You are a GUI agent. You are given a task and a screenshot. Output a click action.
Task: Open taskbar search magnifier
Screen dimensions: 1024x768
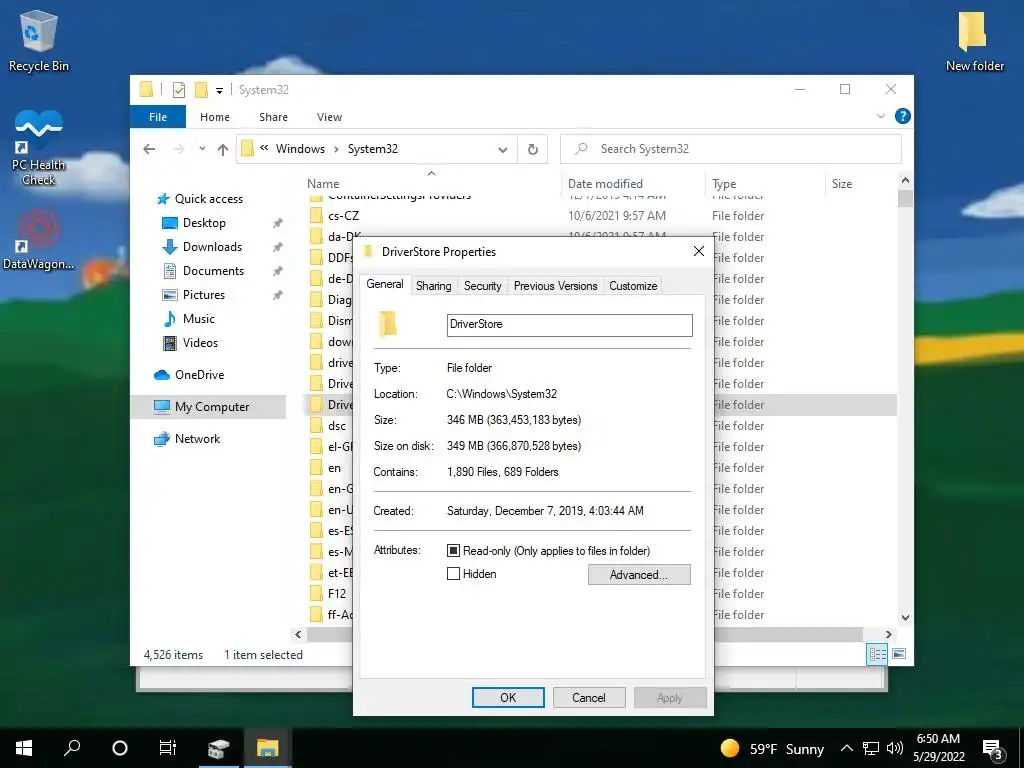click(x=72, y=748)
